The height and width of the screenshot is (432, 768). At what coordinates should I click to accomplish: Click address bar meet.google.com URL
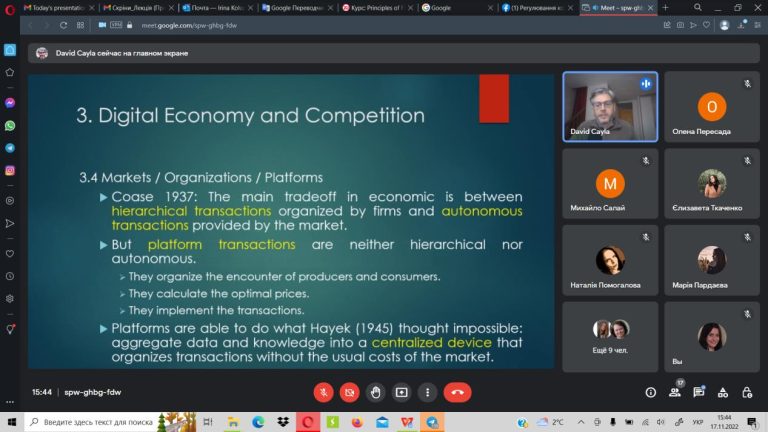point(189,25)
